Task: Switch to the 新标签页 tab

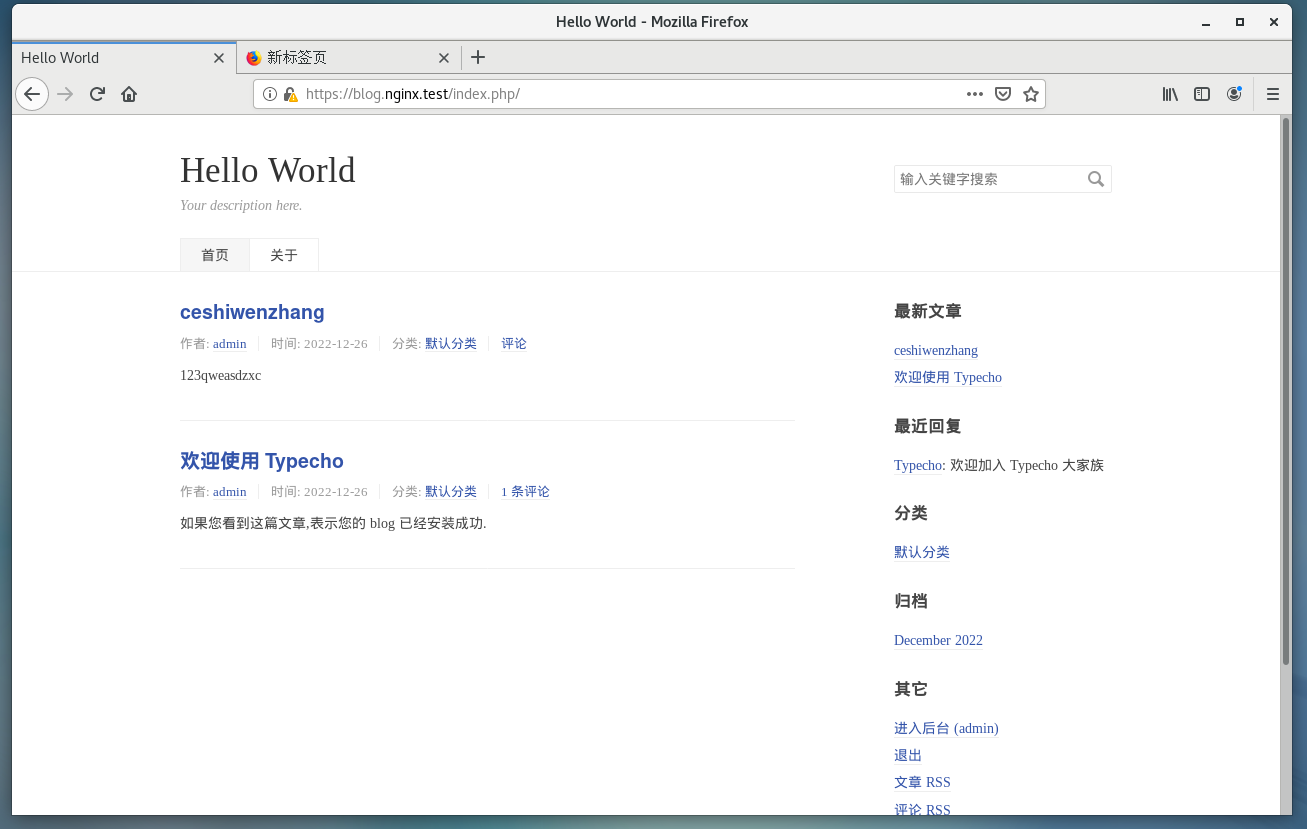Action: [x=349, y=58]
